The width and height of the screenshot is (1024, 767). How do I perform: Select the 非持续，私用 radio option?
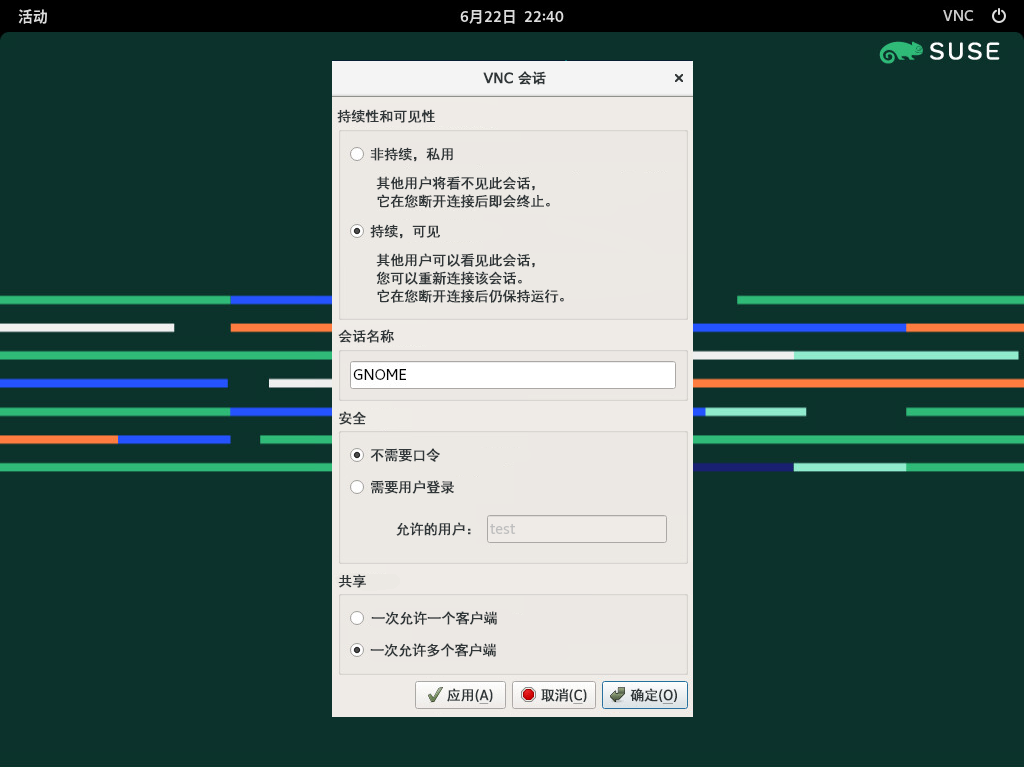pyautogui.click(x=357, y=154)
